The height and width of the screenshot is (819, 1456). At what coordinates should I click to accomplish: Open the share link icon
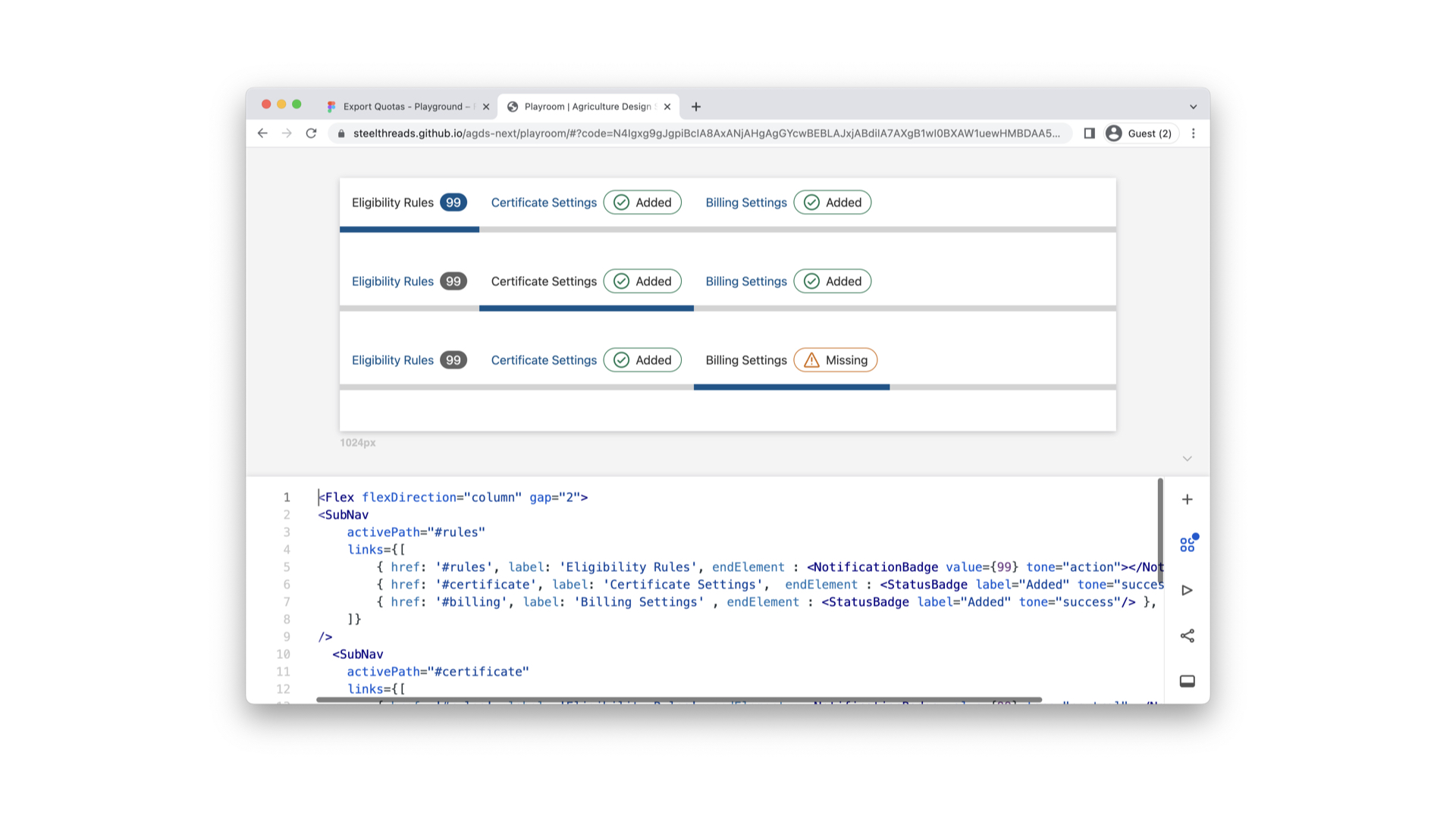(x=1187, y=635)
